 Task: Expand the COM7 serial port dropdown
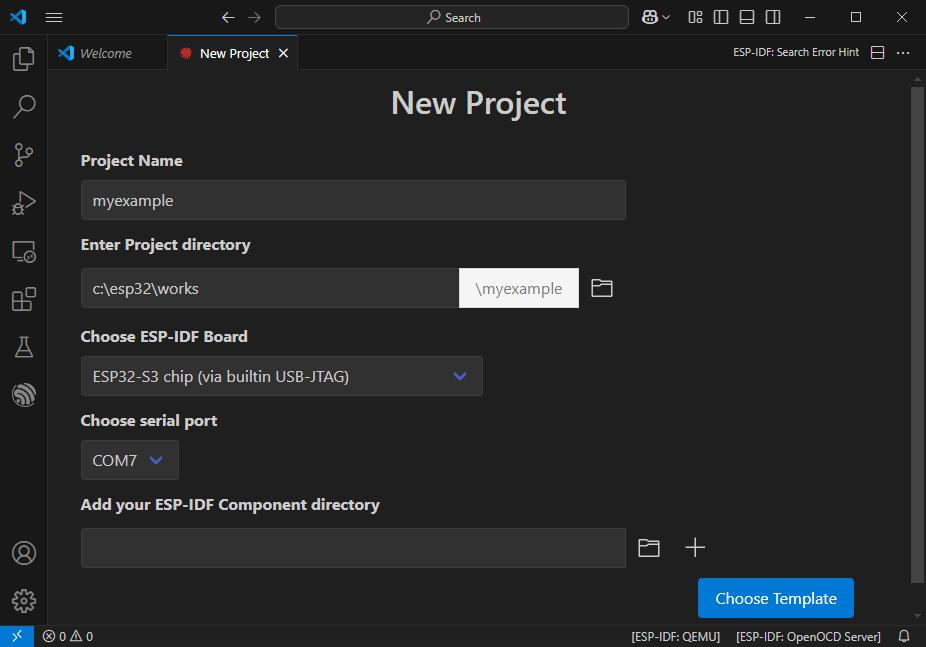pos(129,460)
